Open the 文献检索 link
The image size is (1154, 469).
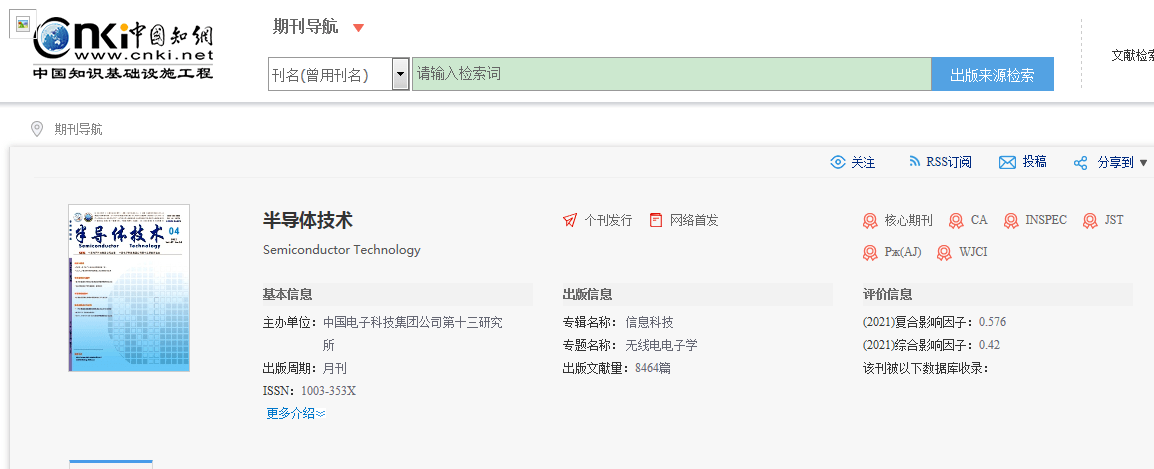pyautogui.click(x=1133, y=55)
